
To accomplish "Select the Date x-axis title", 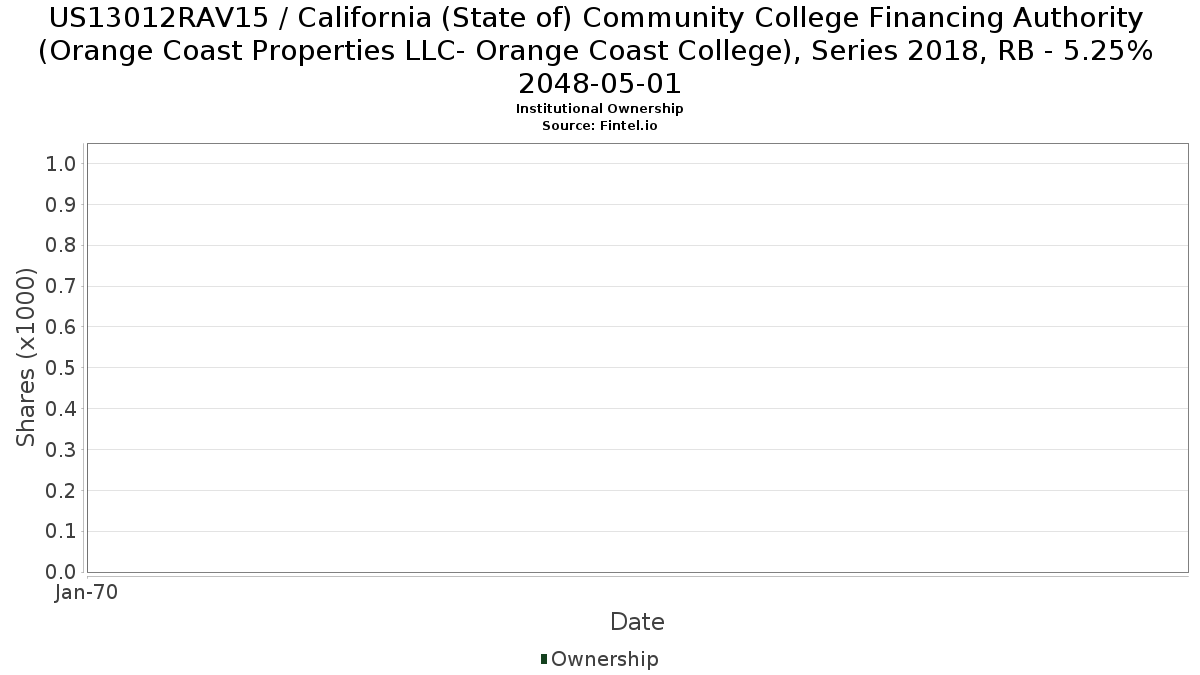I will 637,622.
